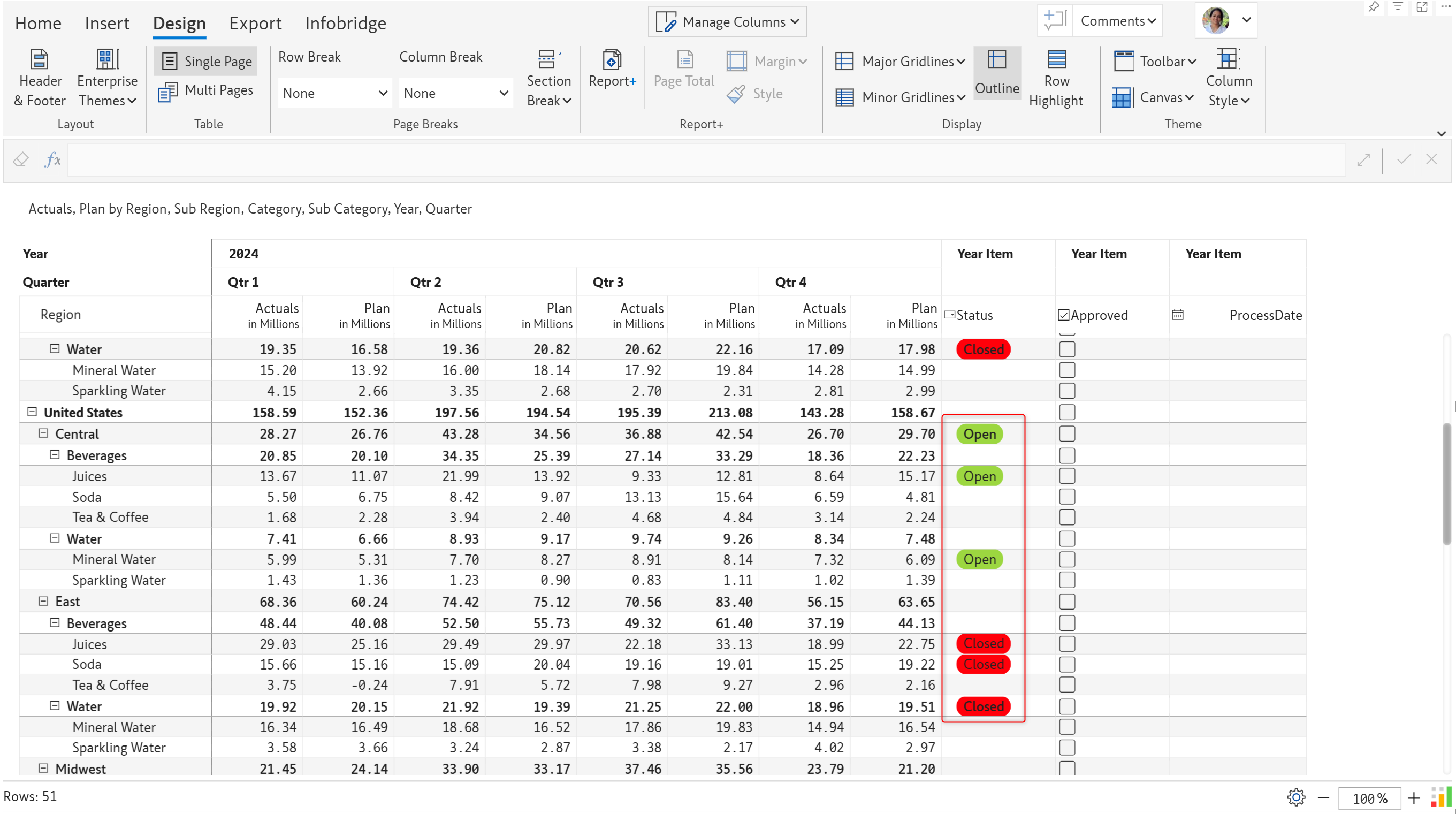Viewport: 1456px width, 814px height.
Task: Click the Header & Footer icon
Action: point(39,60)
